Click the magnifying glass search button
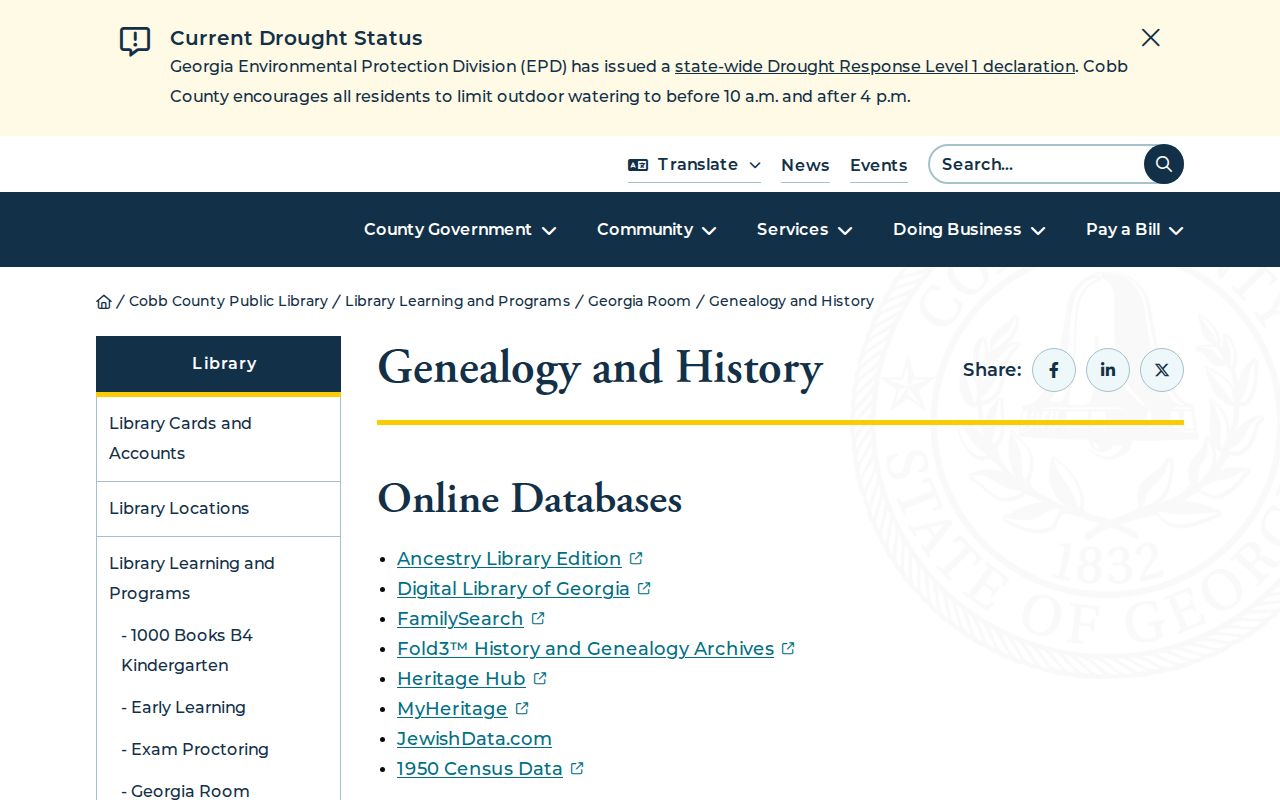The image size is (1280, 800). (1164, 164)
